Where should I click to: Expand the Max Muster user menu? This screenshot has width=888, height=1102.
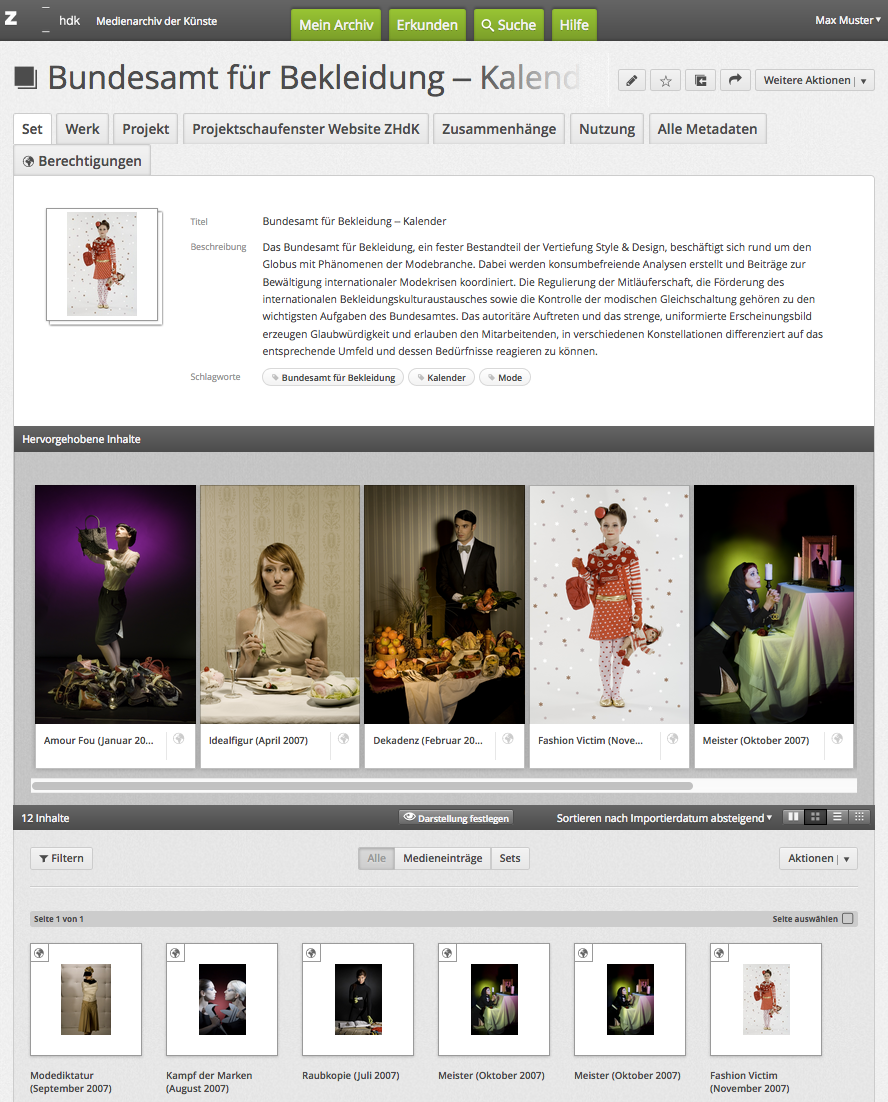pyautogui.click(x=848, y=20)
